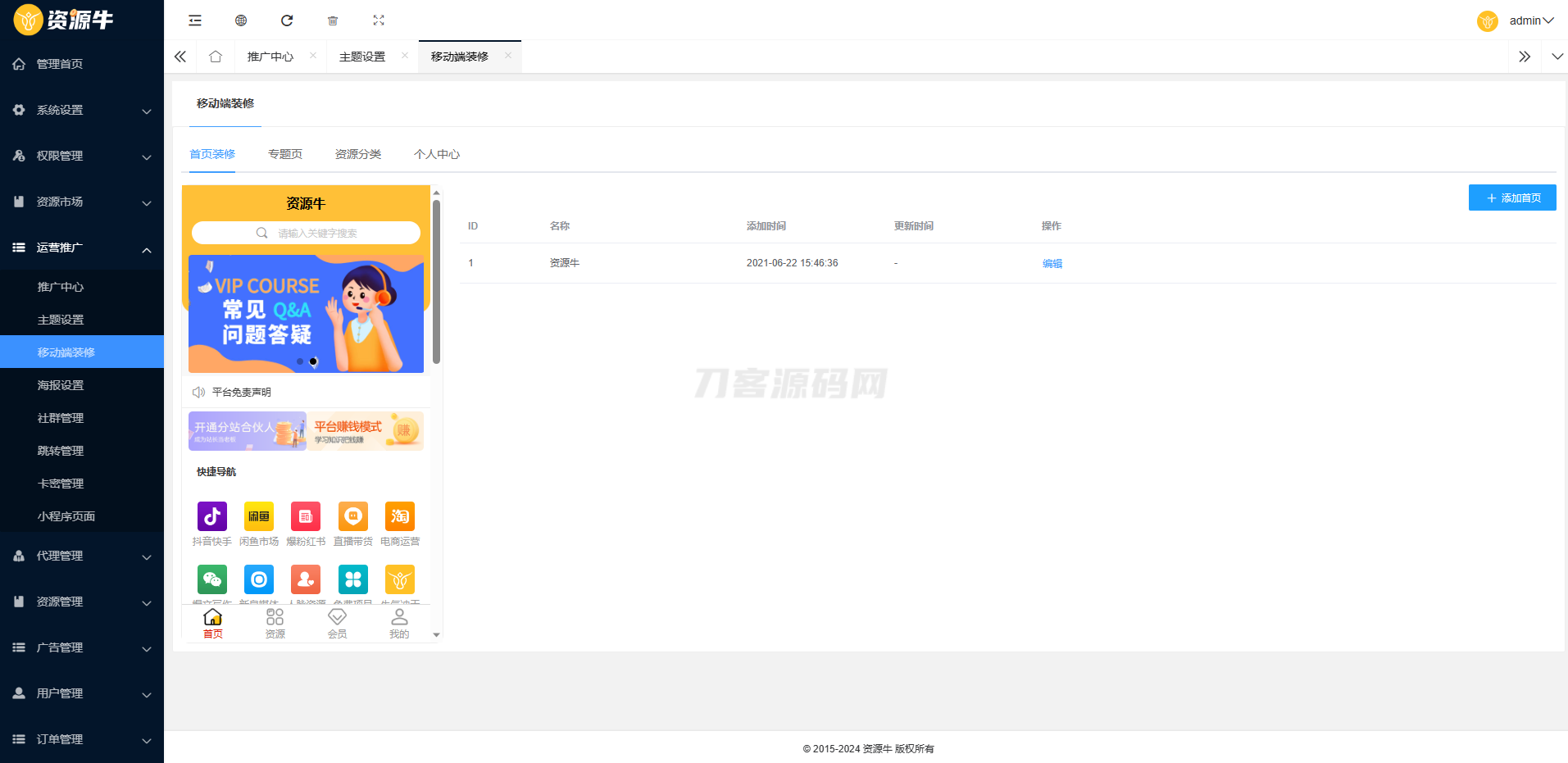The image size is (1568, 763).
Task: Select the 抖音快手 quick navigation icon
Action: 211,516
